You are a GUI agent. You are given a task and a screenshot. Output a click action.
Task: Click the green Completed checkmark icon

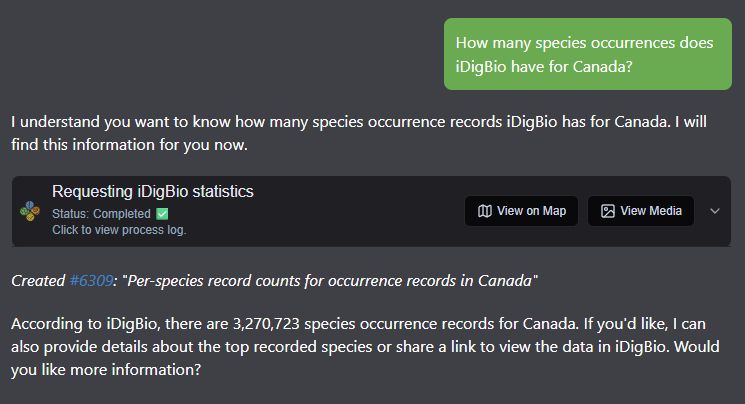click(162, 214)
